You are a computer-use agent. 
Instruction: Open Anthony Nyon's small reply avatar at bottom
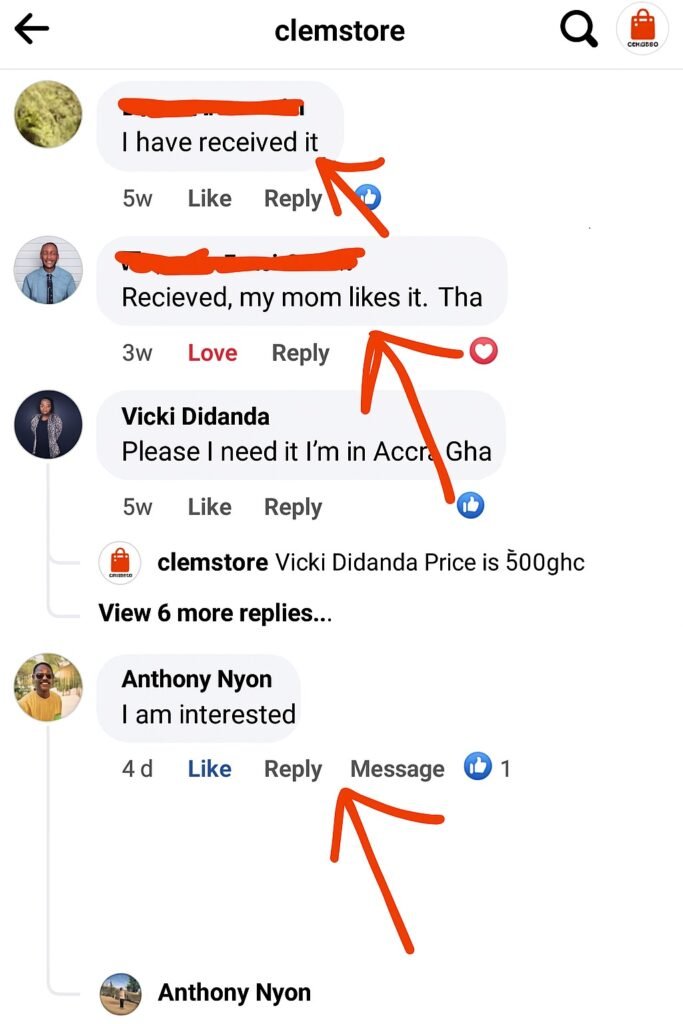(x=120, y=993)
